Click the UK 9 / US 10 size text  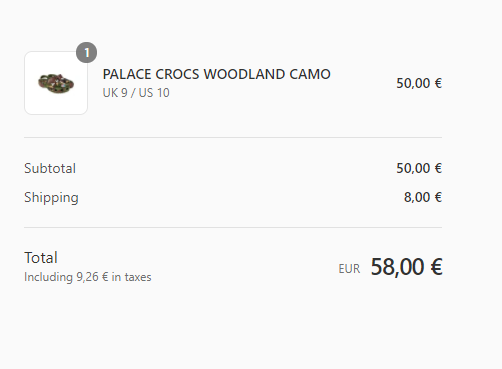tap(136, 93)
